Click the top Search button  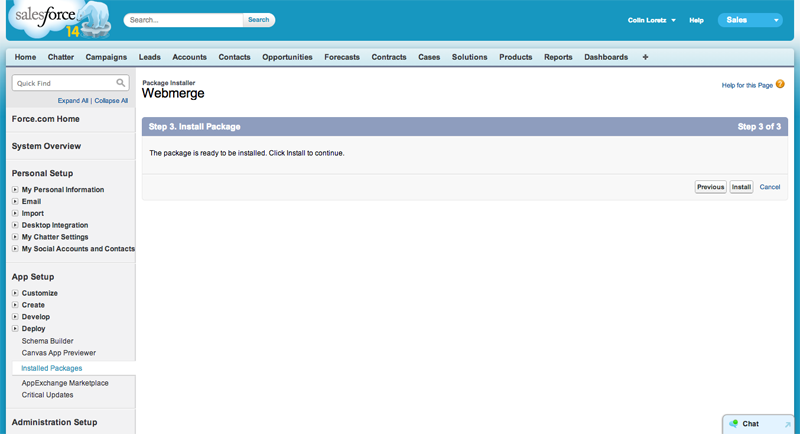coord(259,20)
